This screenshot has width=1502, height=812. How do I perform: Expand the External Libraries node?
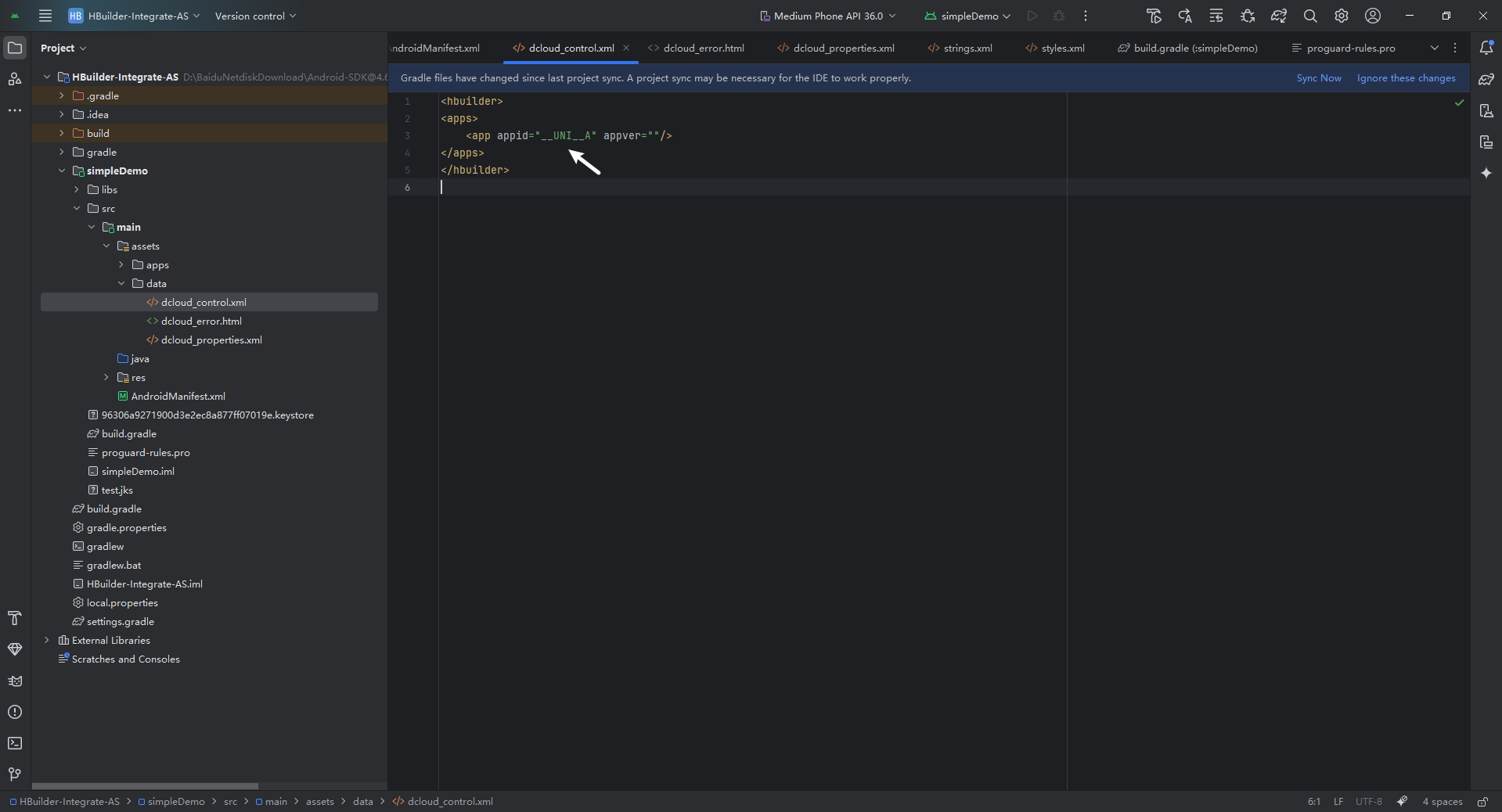[x=47, y=640]
